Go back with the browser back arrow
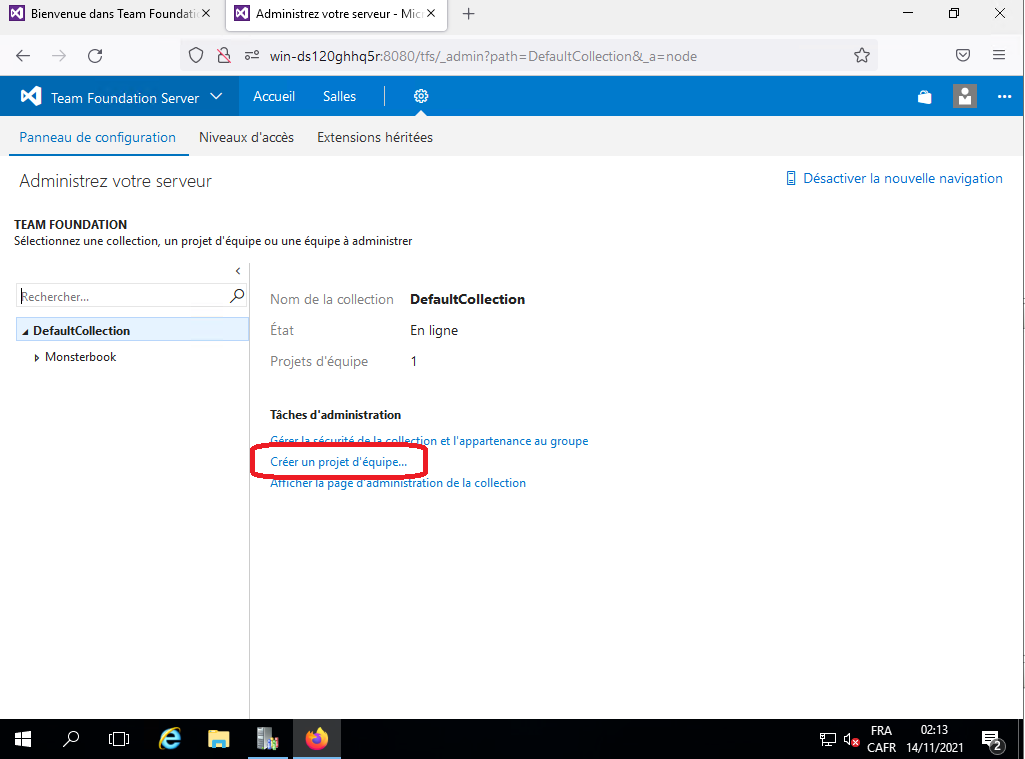Image resolution: width=1025 pixels, height=759 pixels. [x=23, y=56]
